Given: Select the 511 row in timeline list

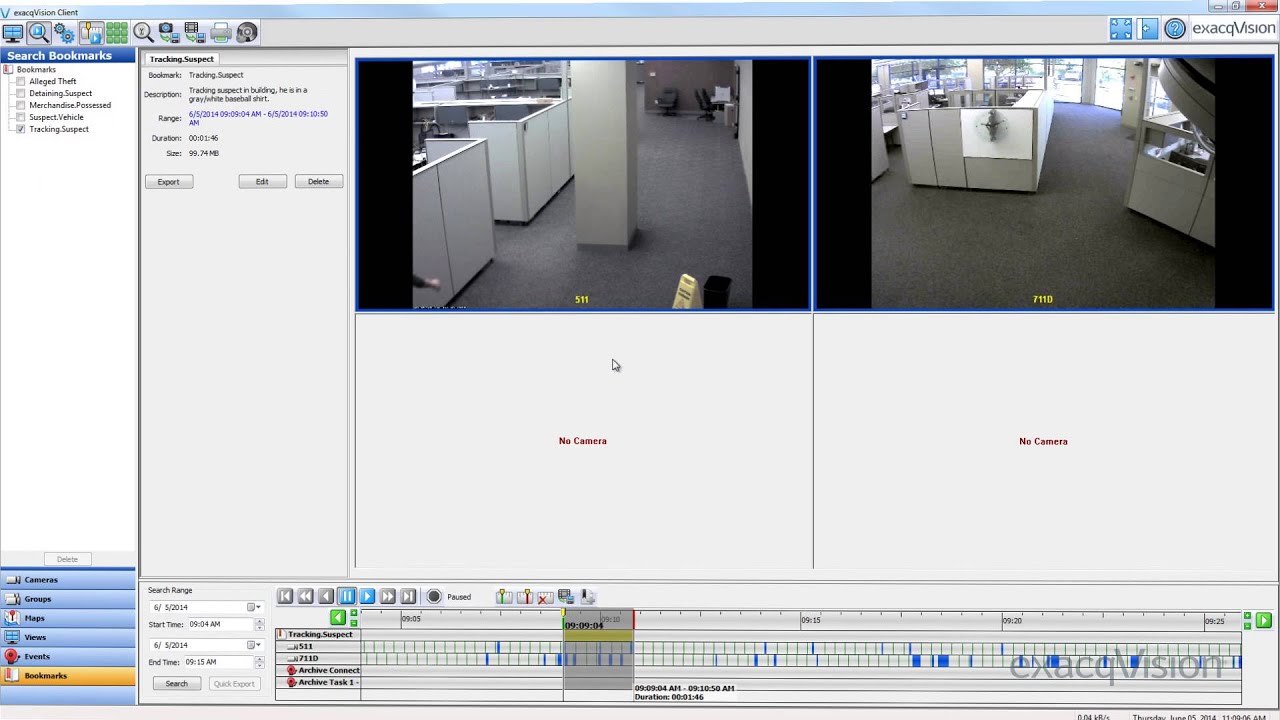Looking at the screenshot, I should tap(319, 646).
